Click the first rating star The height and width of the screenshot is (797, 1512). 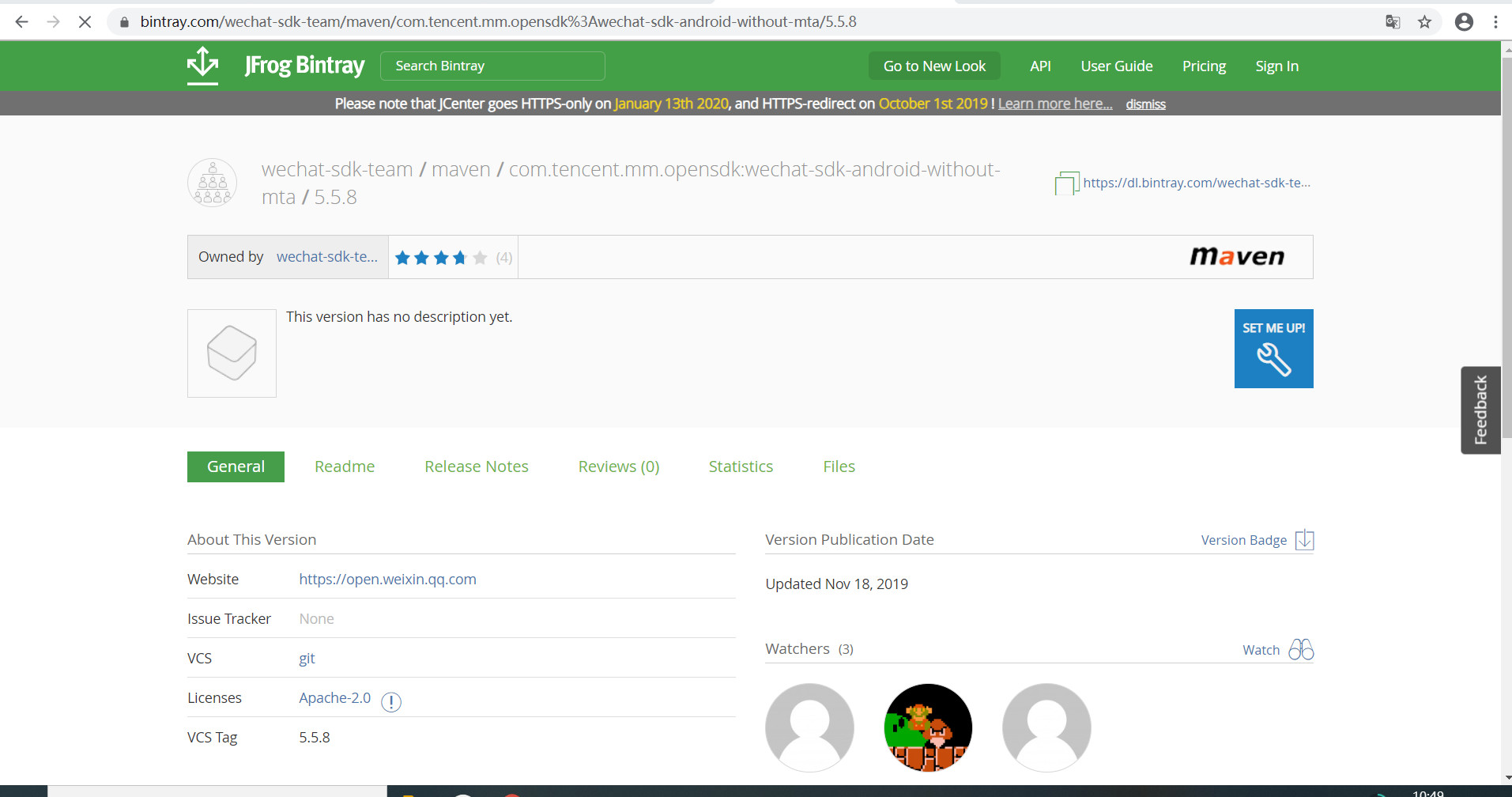(402, 258)
